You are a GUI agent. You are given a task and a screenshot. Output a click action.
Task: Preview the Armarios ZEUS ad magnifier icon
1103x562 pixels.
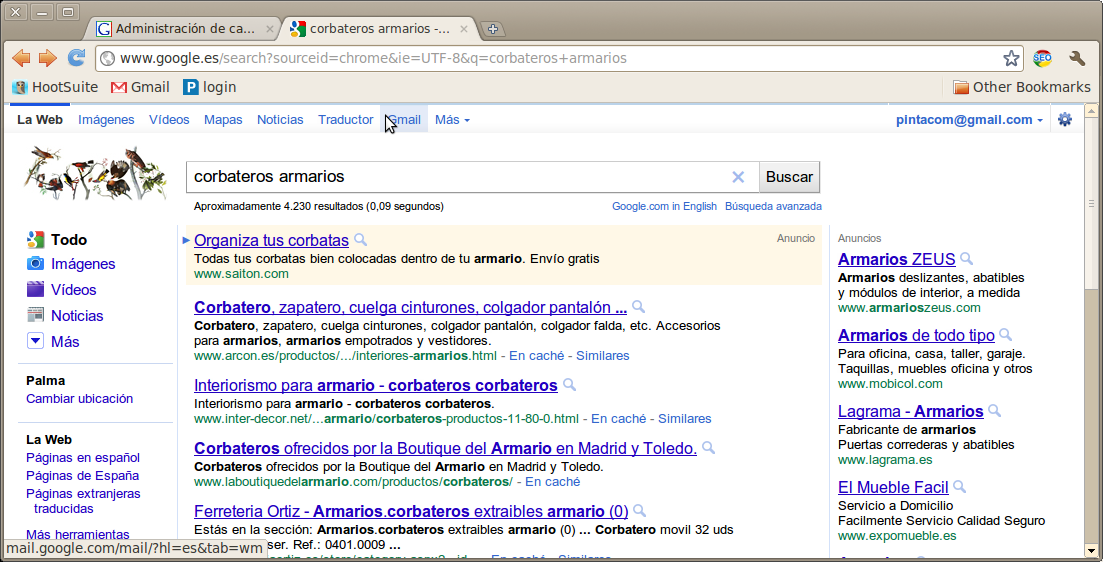(966, 260)
